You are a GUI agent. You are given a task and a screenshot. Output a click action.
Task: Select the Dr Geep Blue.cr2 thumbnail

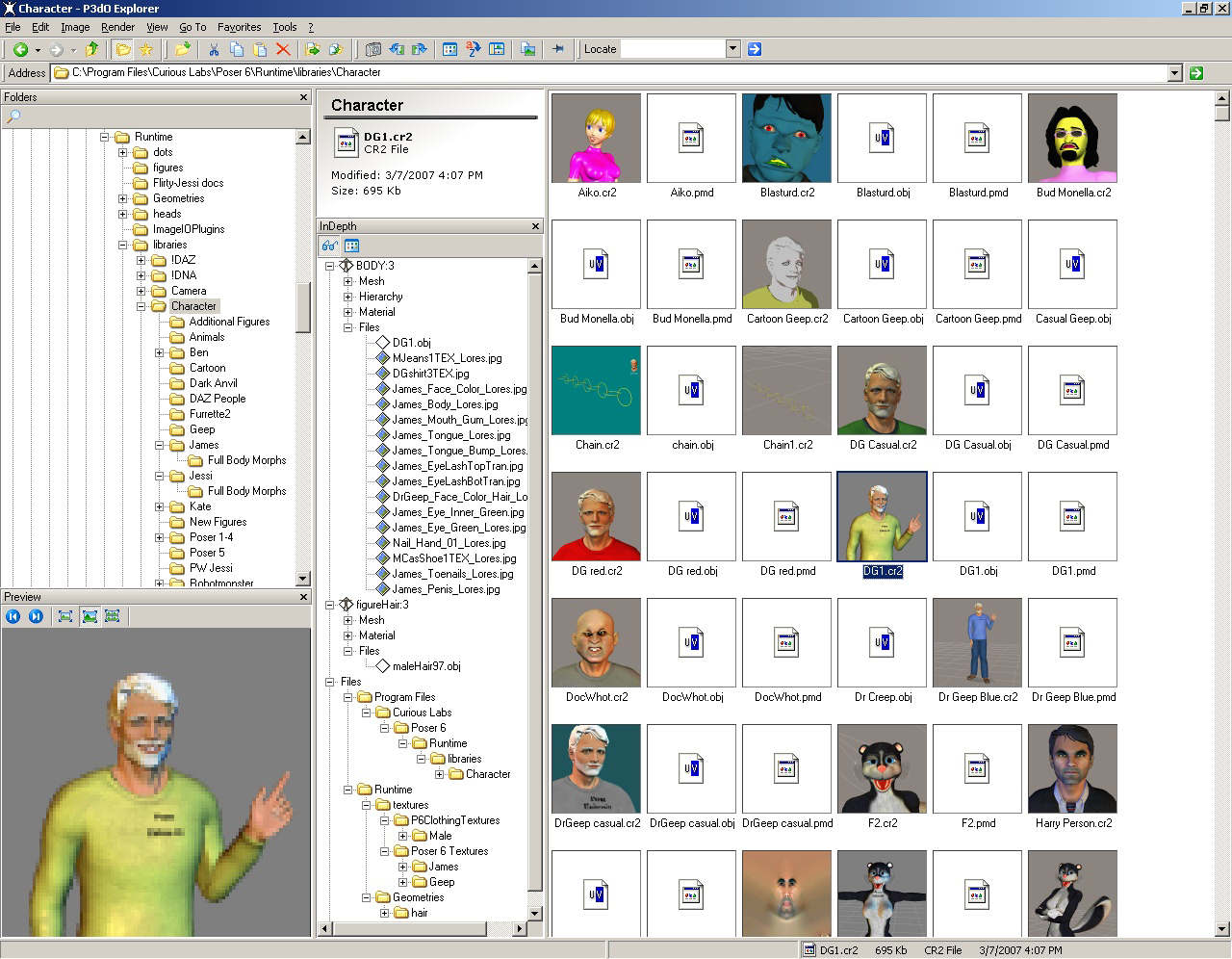[978, 642]
